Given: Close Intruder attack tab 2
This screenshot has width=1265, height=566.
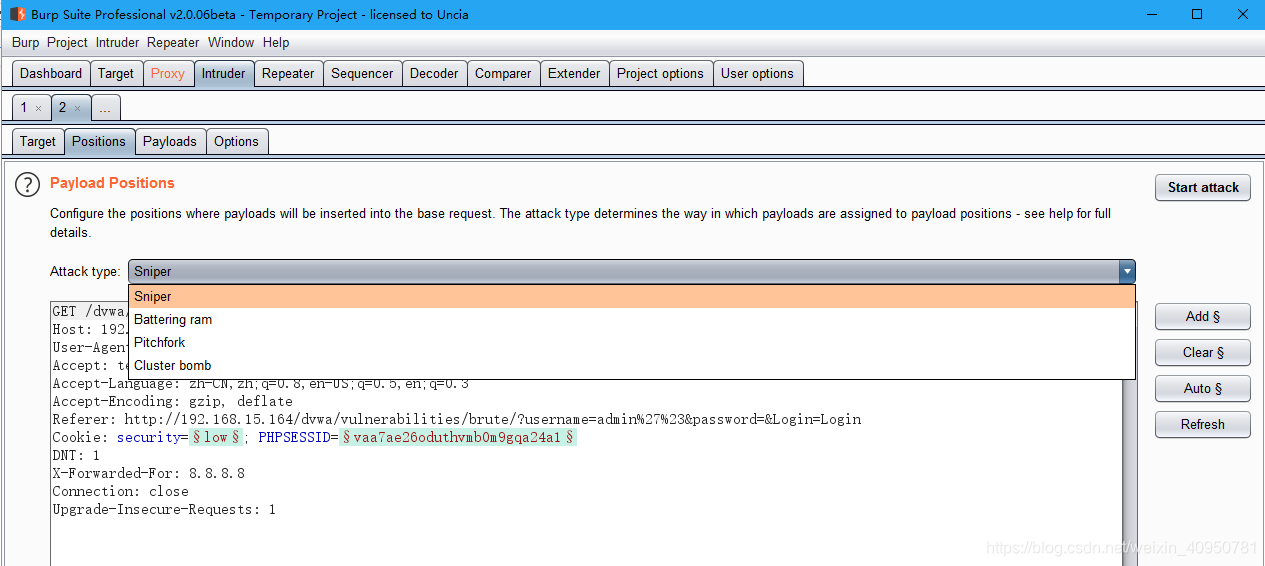Looking at the screenshot, I should click(x=77, y=108).
